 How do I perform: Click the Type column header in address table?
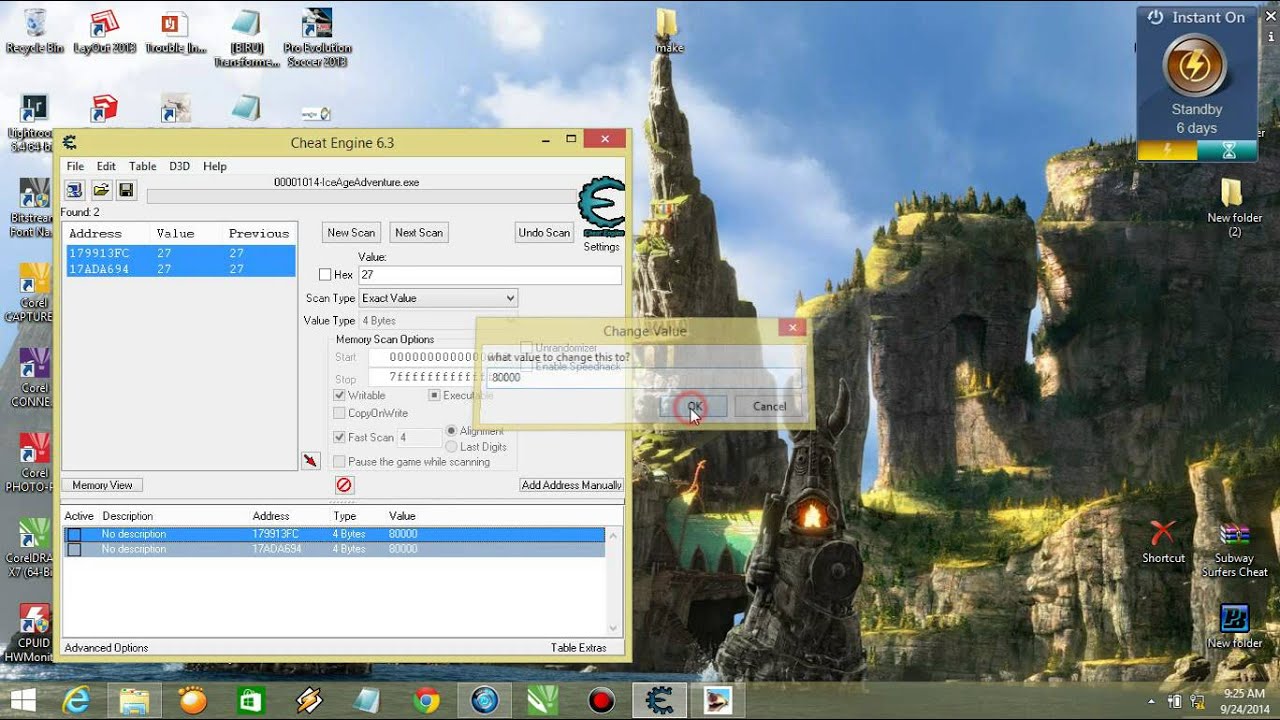click(x=345, y=516)
